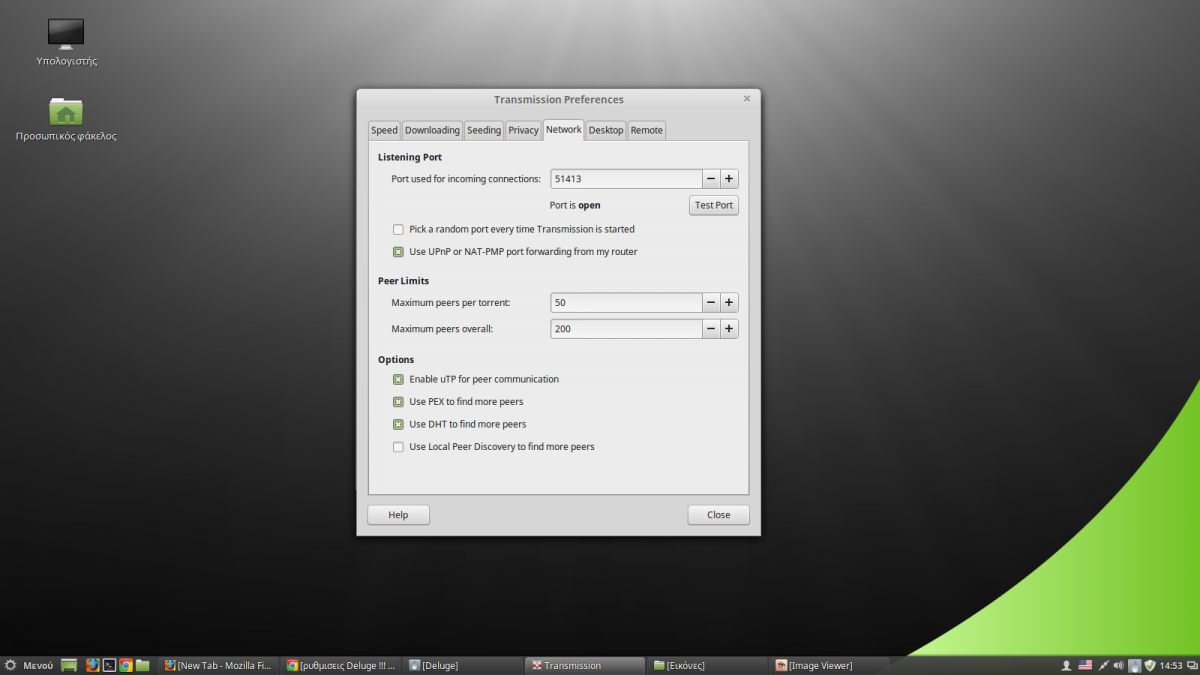
Task: Open the Υπολογιστής desktop icon
Action: click(66, 42)
